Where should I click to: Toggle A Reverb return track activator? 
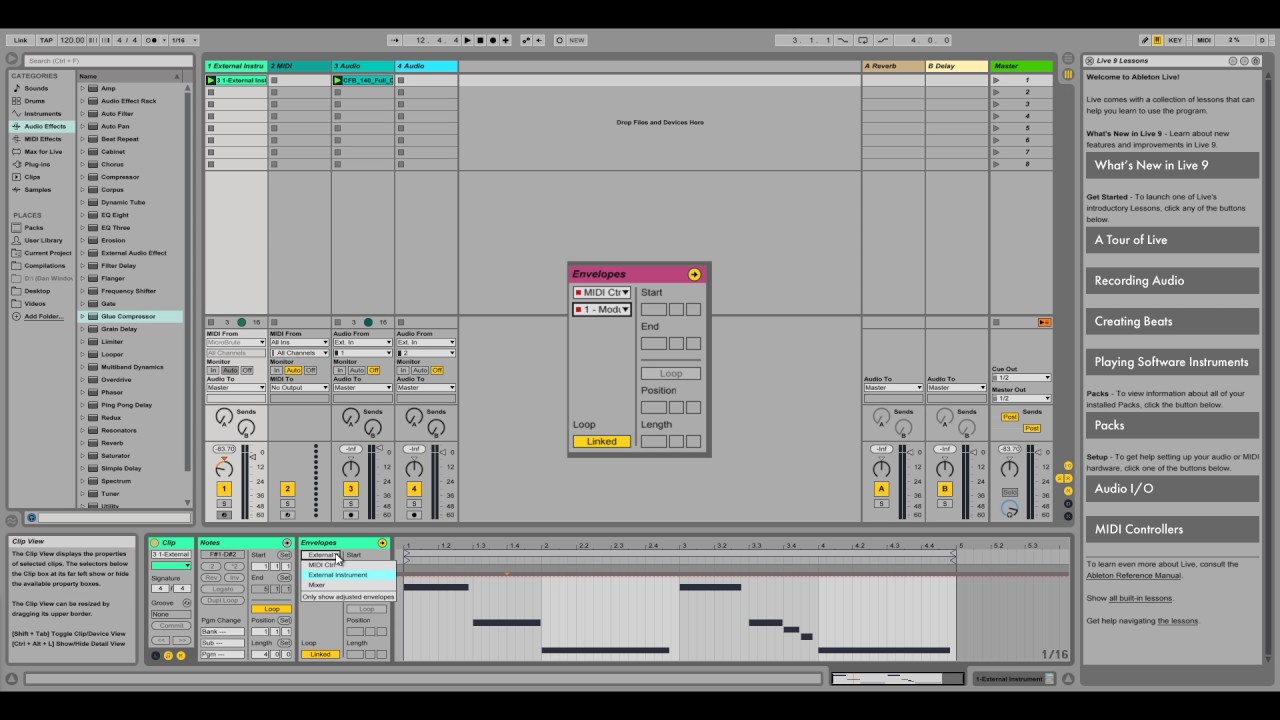point(881,489)
